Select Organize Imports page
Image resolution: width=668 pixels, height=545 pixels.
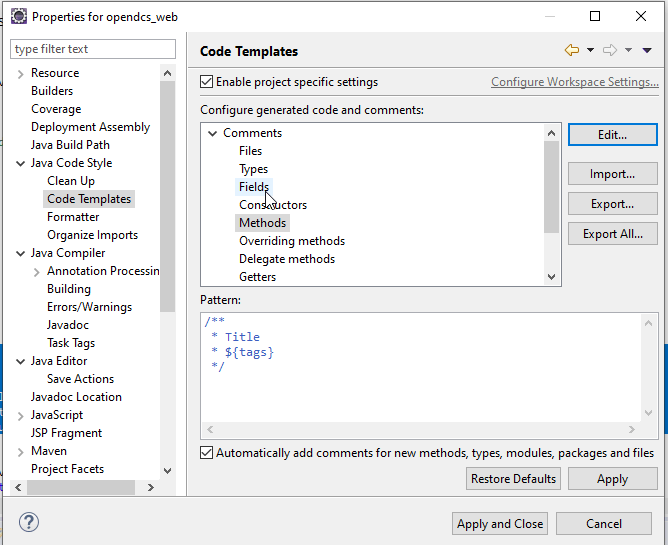pyautogui.click(x=92, y=235)
